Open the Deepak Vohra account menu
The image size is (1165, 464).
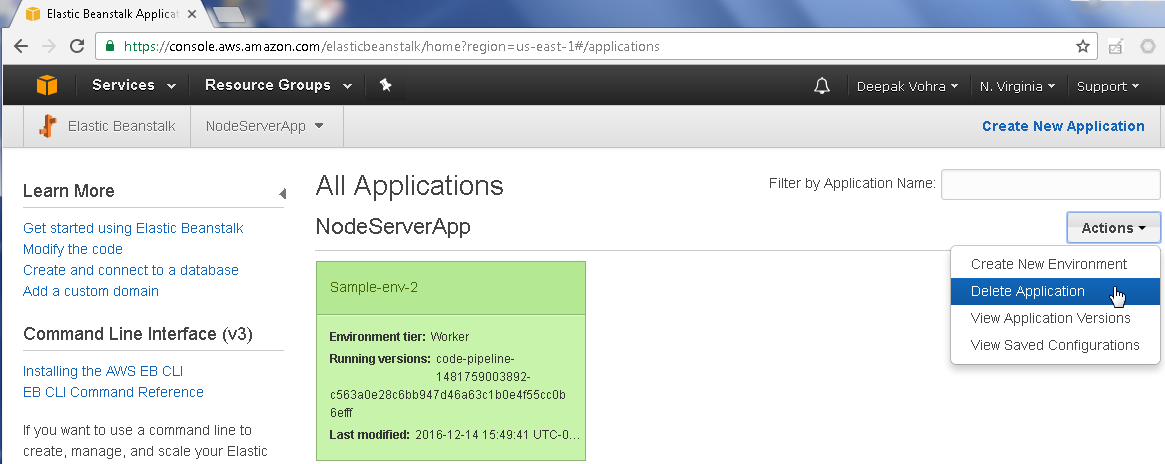[x=907, y=86]
